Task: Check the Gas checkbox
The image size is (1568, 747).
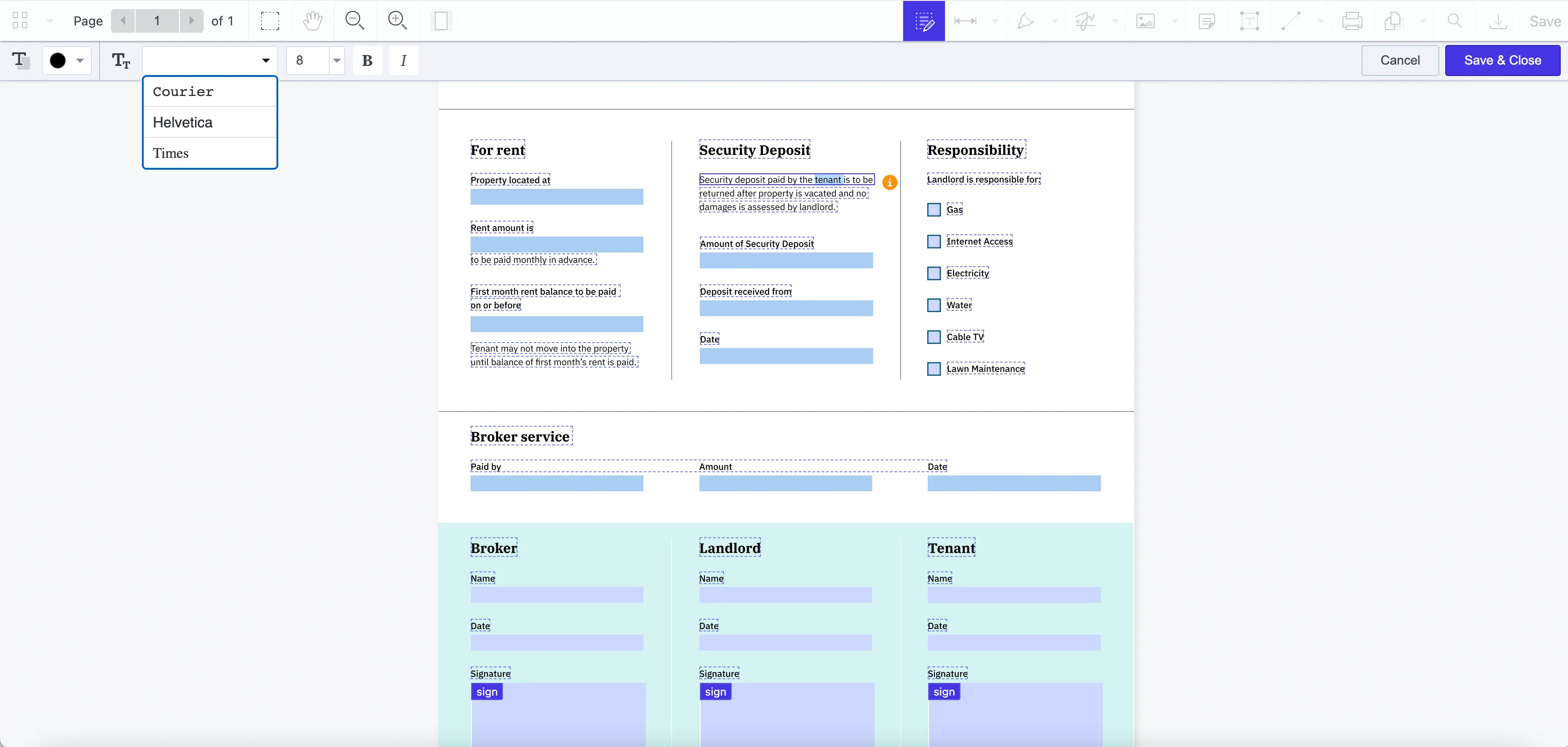Action: pyautogui.click(x=934, y=209)
